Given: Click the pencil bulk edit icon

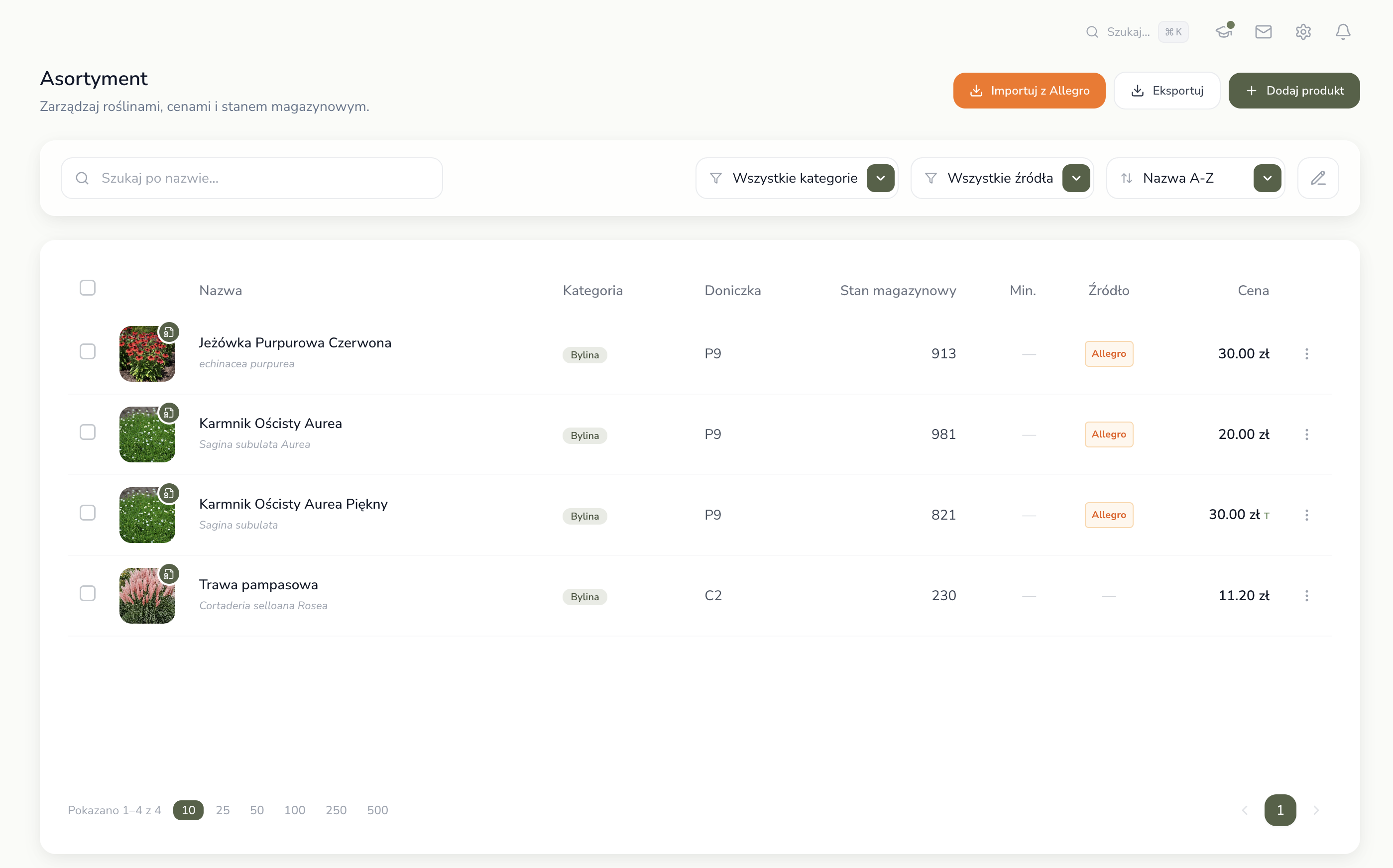Looking at the screenshot, I should click(x=1318, y=178).
